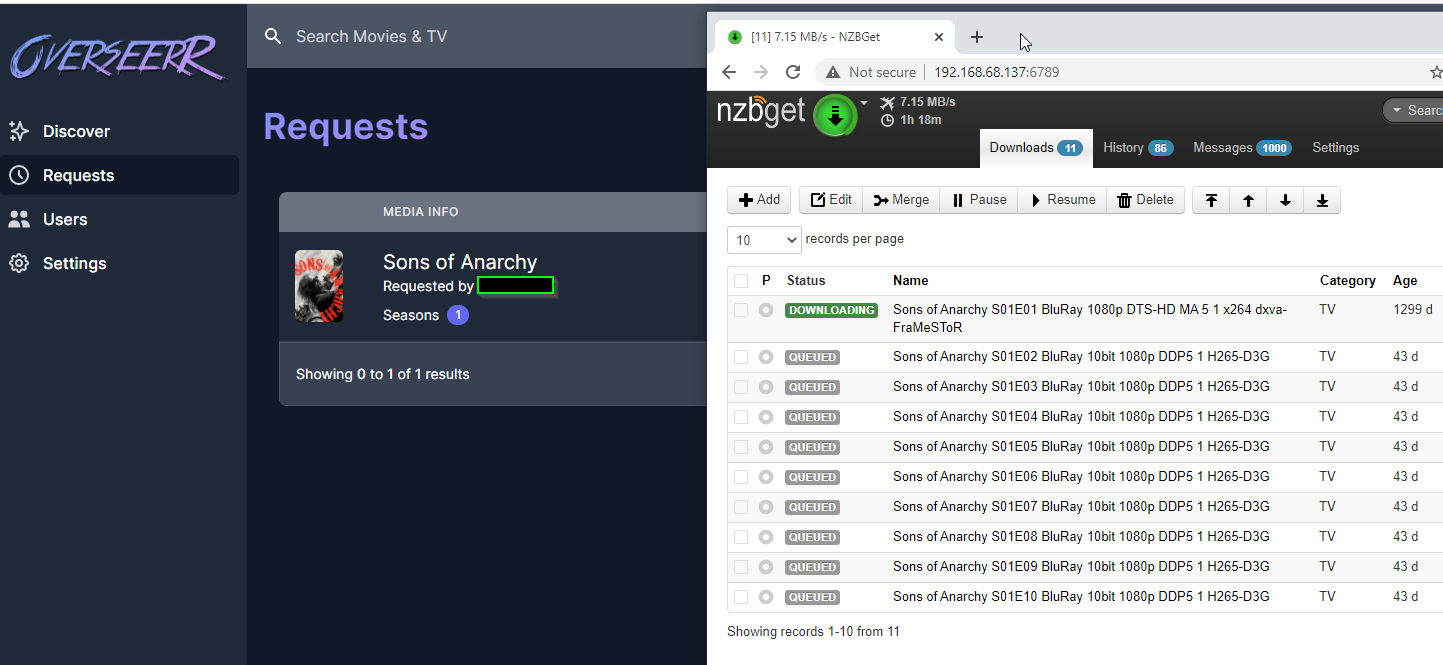This screenshot has height=665, width=1443.
Task: Go back in the browser
Action: click(x=729, y=72)
